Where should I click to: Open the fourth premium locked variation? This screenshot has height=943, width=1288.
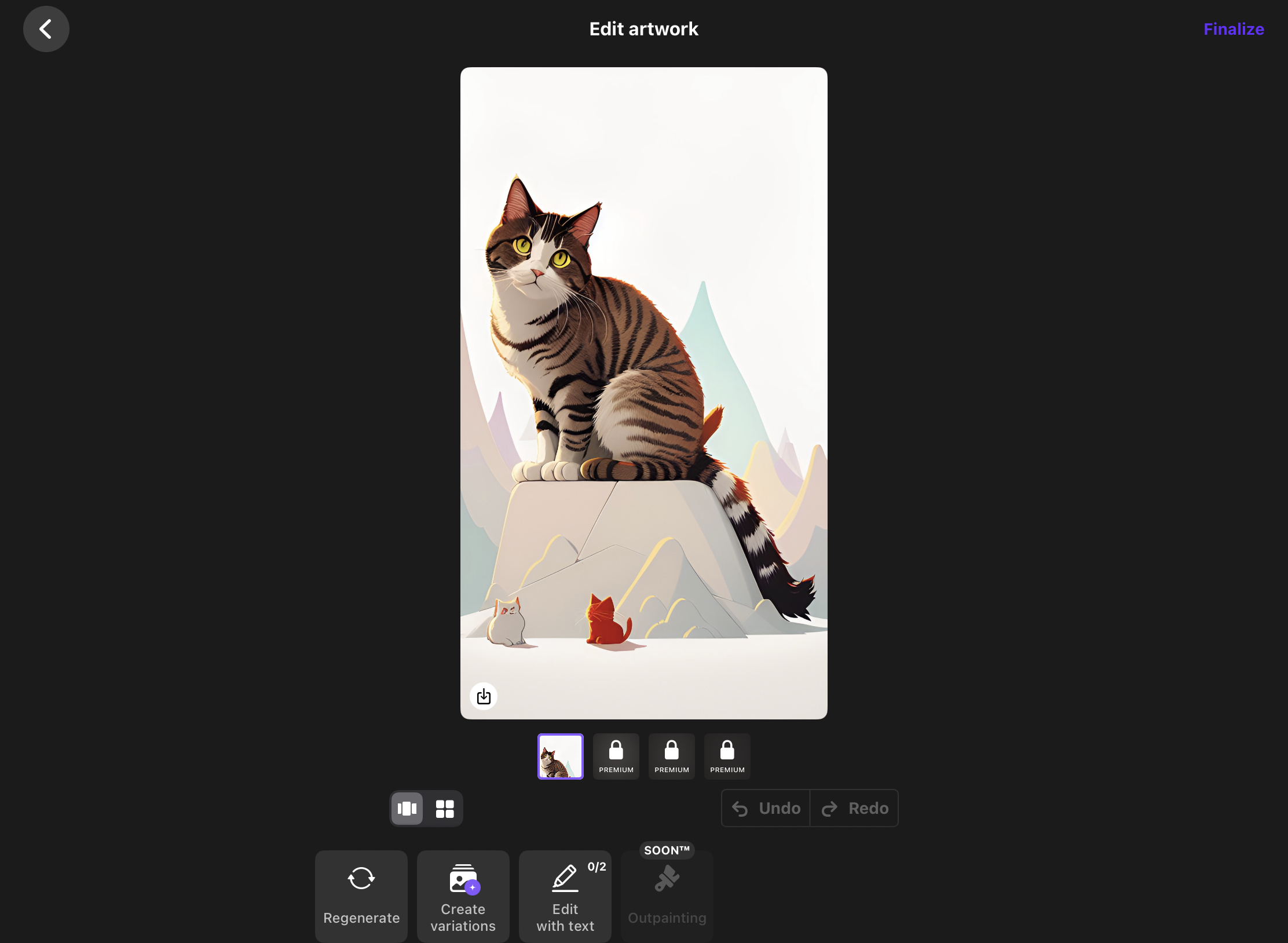pyautogui.click(x=727, y=756)
